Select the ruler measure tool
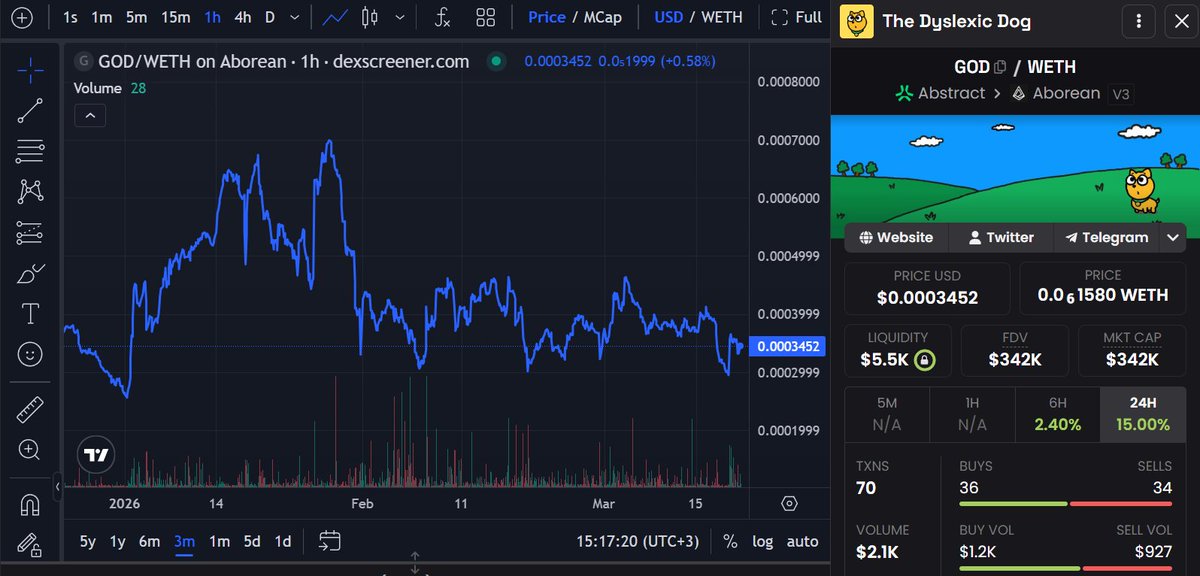This screenshot has width=1200, height=576. (30, 409)
